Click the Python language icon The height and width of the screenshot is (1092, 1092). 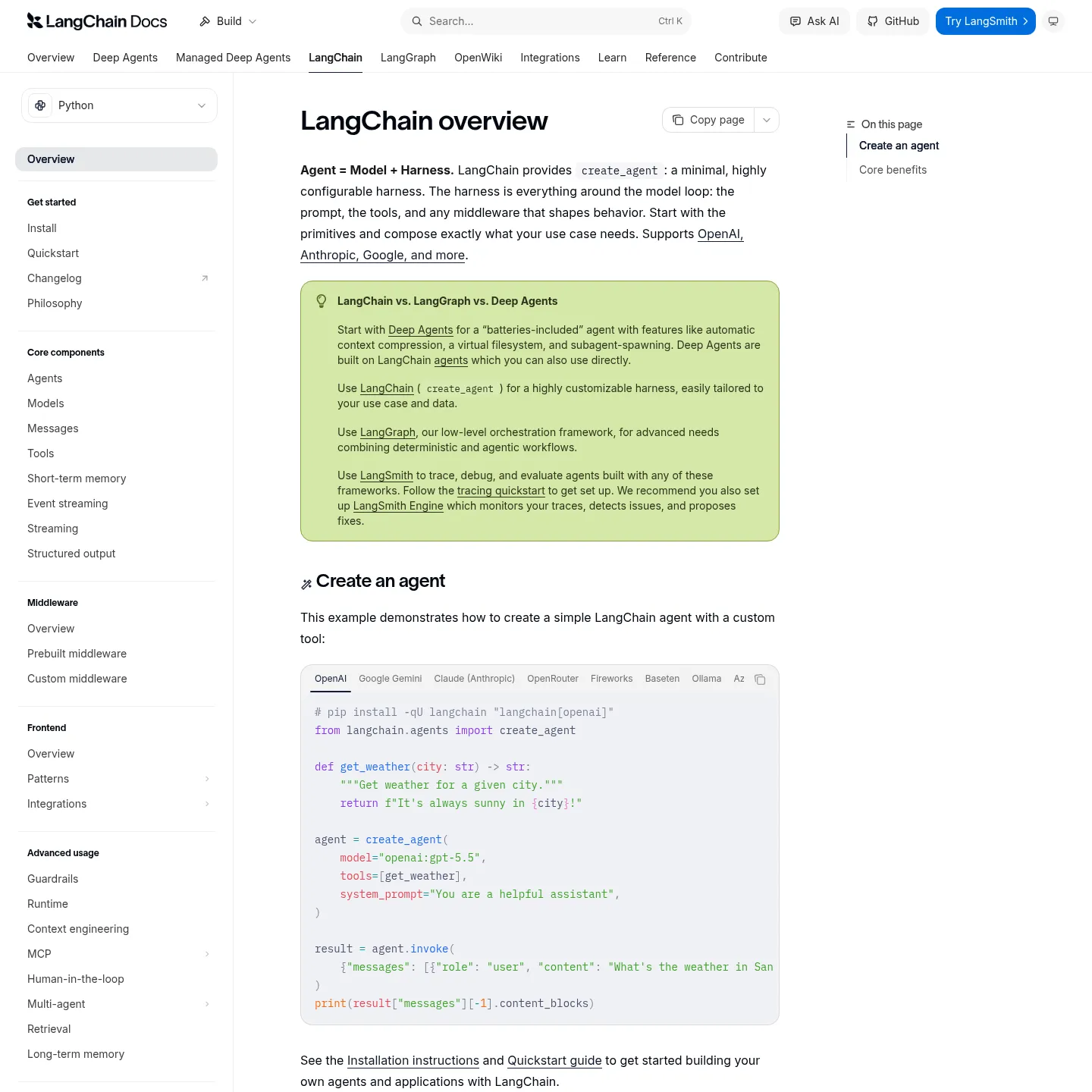[x=40, y=105]
